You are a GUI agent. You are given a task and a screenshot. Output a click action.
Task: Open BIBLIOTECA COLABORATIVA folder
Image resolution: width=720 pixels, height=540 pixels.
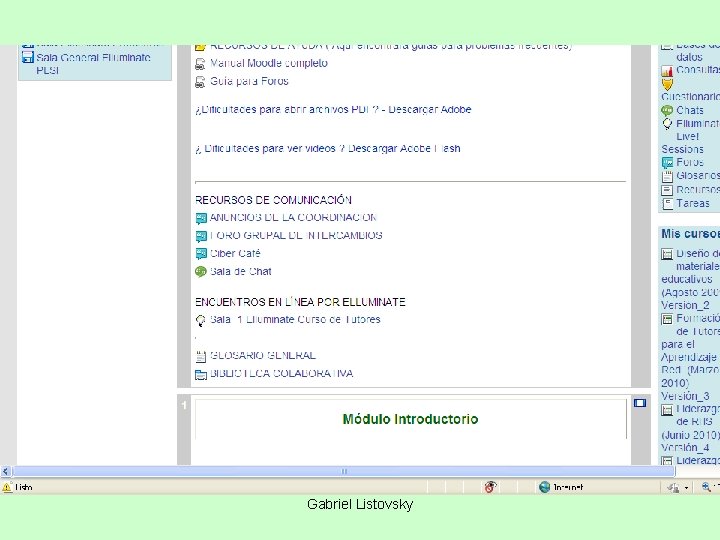pos(281,373)
